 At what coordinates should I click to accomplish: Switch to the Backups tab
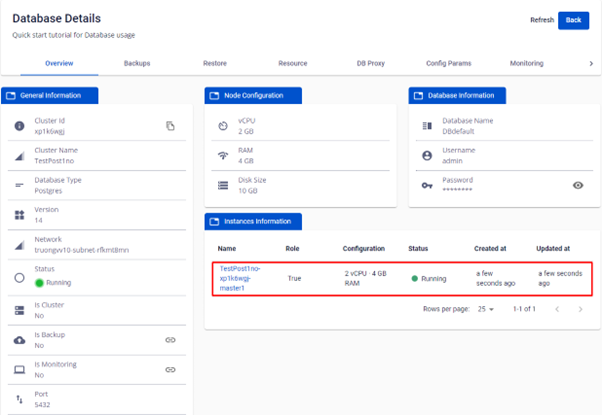137,63
